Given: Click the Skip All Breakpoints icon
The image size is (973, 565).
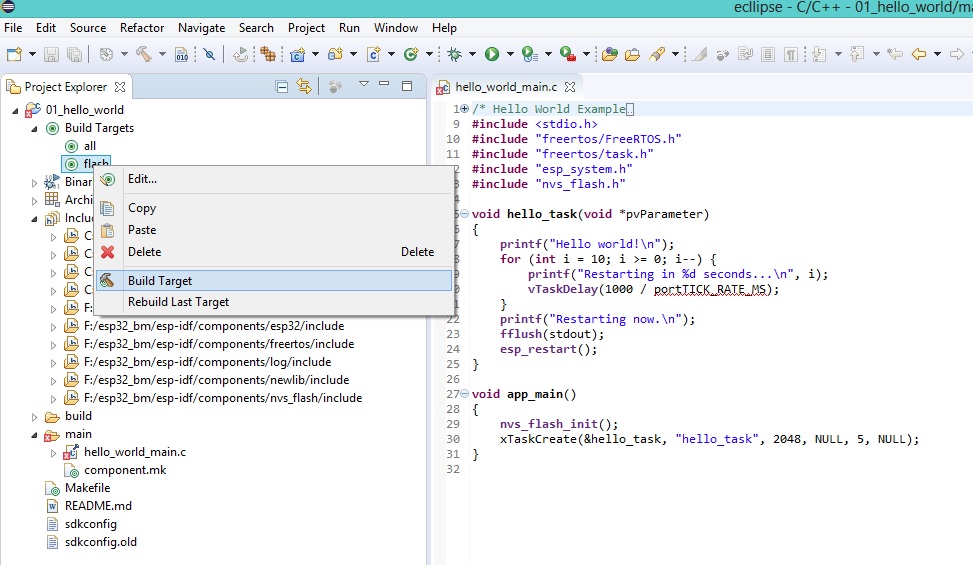Looking at the screenshot, I should click(x=209, y=54).
